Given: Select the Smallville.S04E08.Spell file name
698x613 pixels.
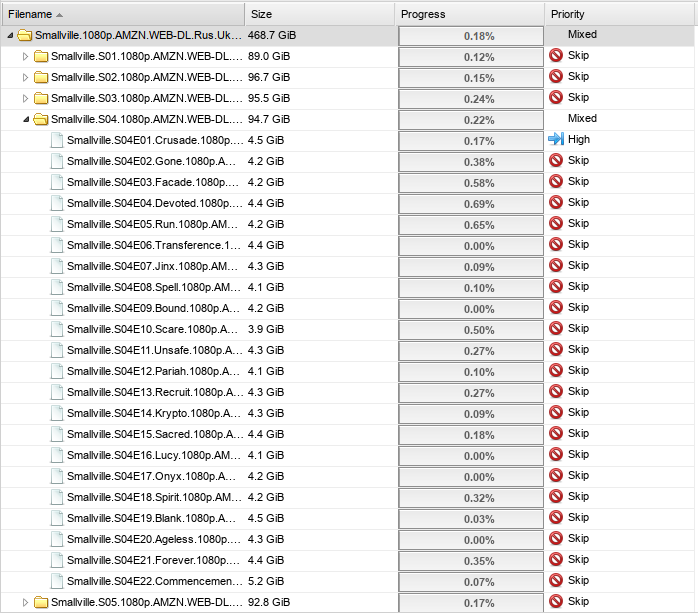Looking at the screenshot, I should [154, 287].
